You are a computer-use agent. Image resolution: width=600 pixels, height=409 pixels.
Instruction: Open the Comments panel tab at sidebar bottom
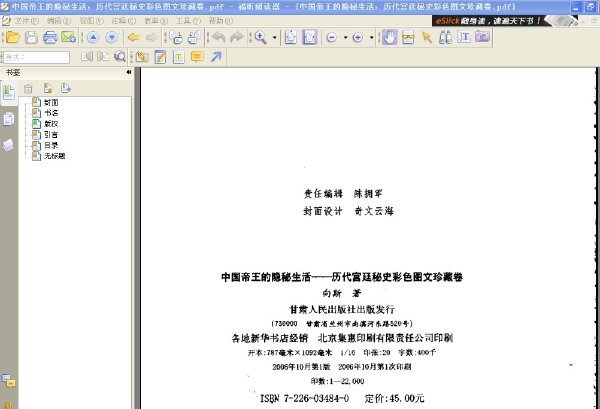coord(8,380)
